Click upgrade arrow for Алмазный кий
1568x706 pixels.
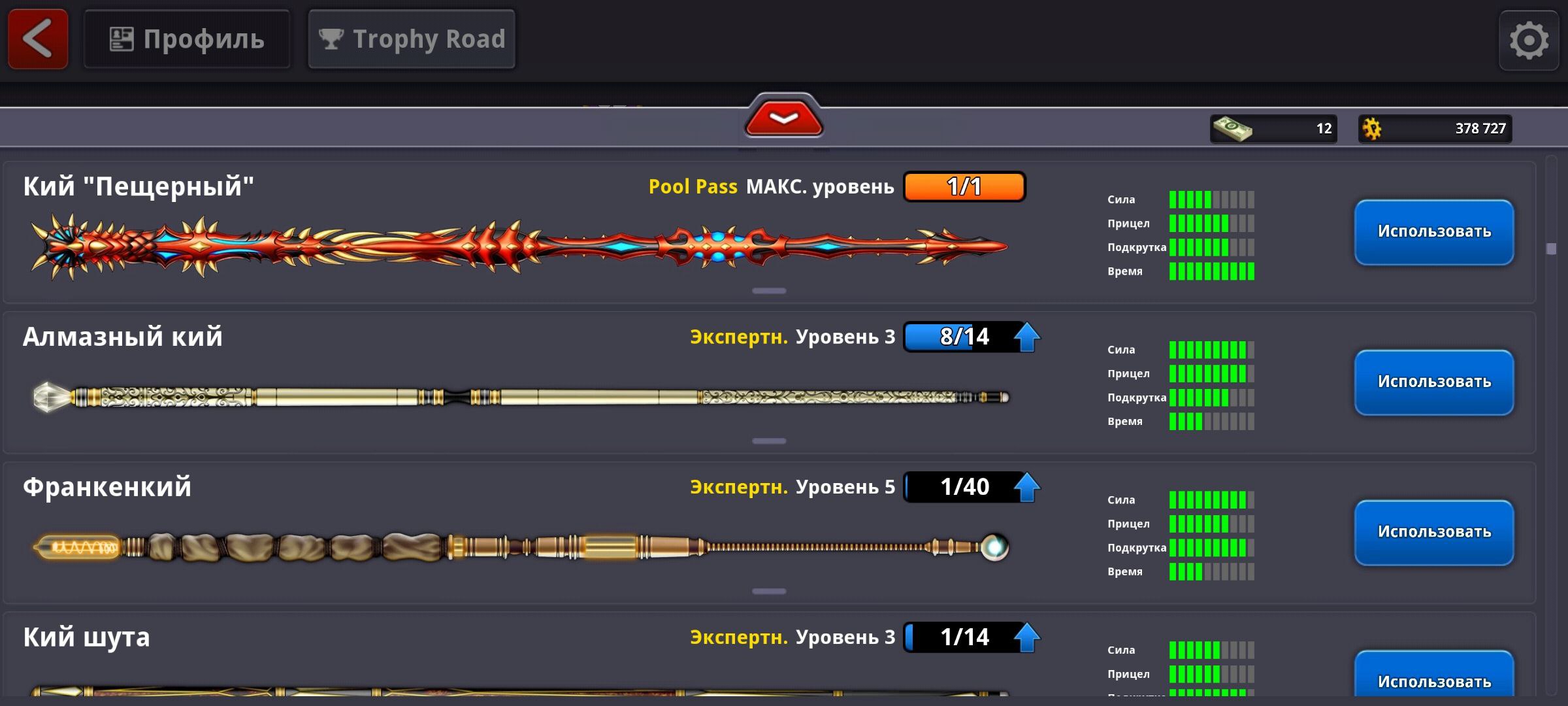pyautogui.click(x=1026, y=337)
